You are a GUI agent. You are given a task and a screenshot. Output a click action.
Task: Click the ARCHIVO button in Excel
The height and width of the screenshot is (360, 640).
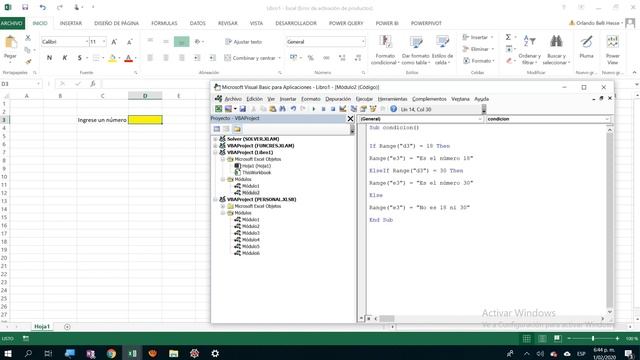click(12, 23)
